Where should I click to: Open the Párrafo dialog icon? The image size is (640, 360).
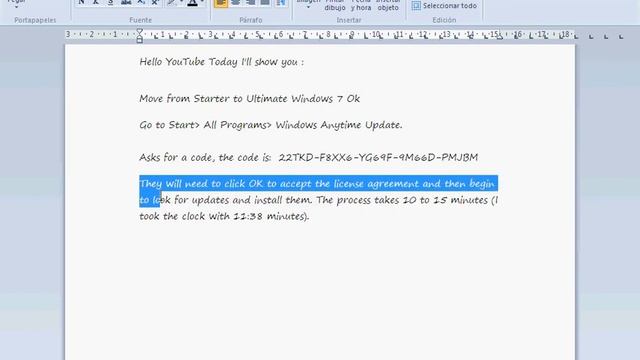click(x=280, y=3)
